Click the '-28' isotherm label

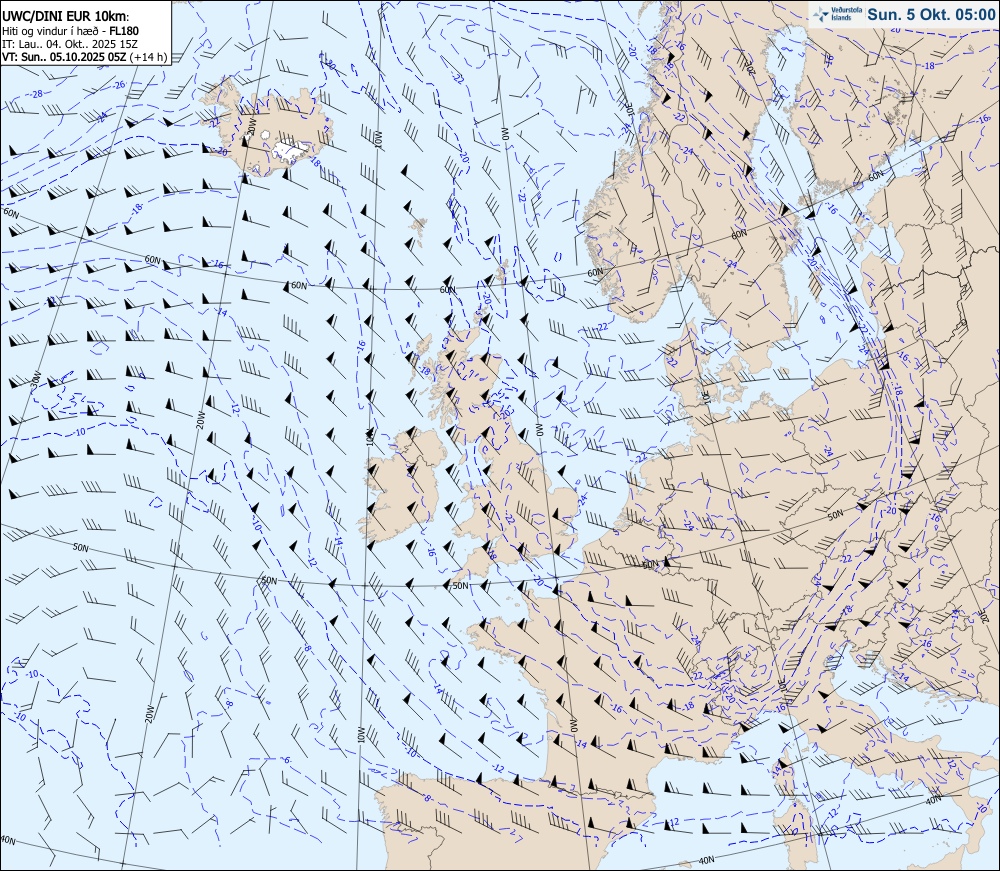click(38, 94)
